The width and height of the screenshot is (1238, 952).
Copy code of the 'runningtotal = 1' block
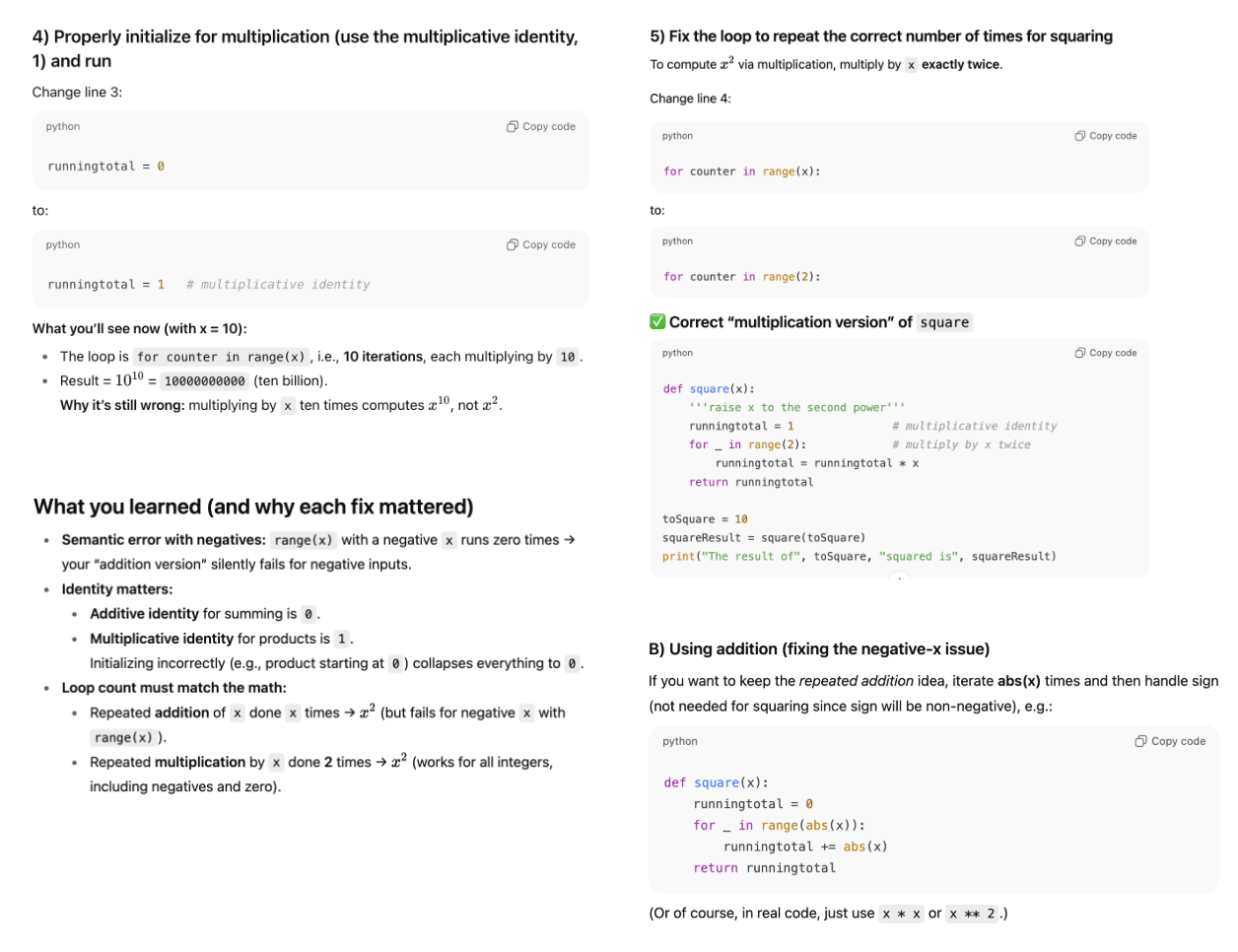[x=541, y=244]
